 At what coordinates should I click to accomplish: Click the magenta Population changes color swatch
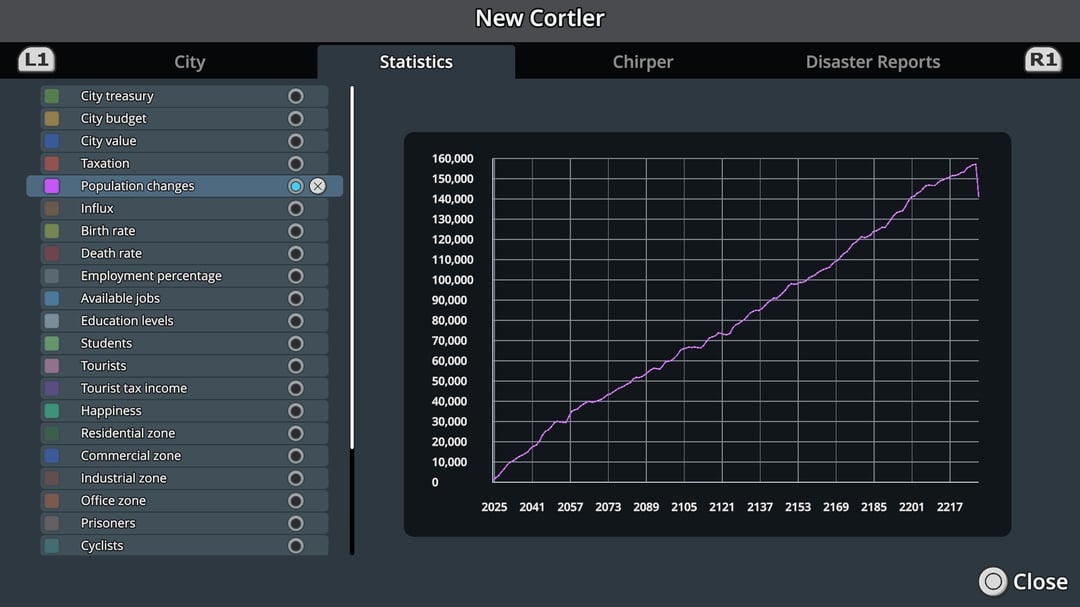[52, 186]
